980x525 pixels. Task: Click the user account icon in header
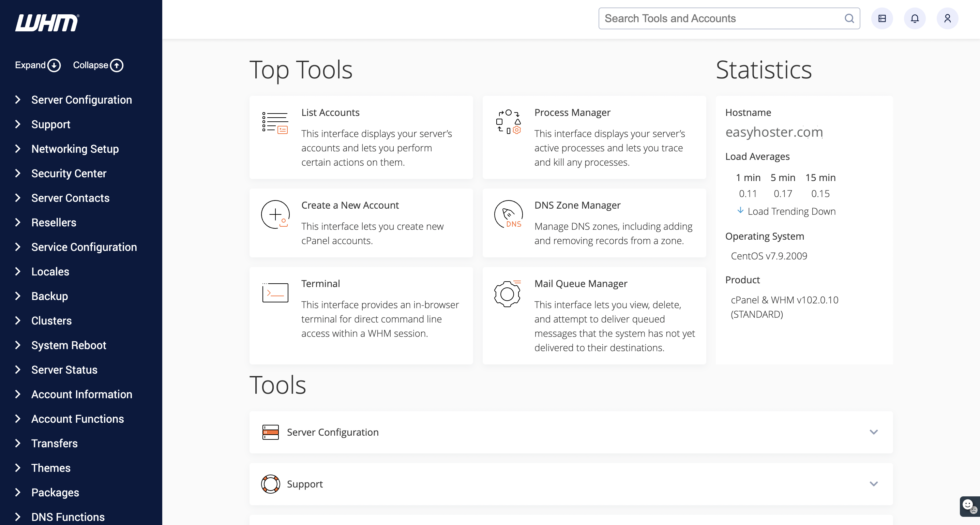947,18
